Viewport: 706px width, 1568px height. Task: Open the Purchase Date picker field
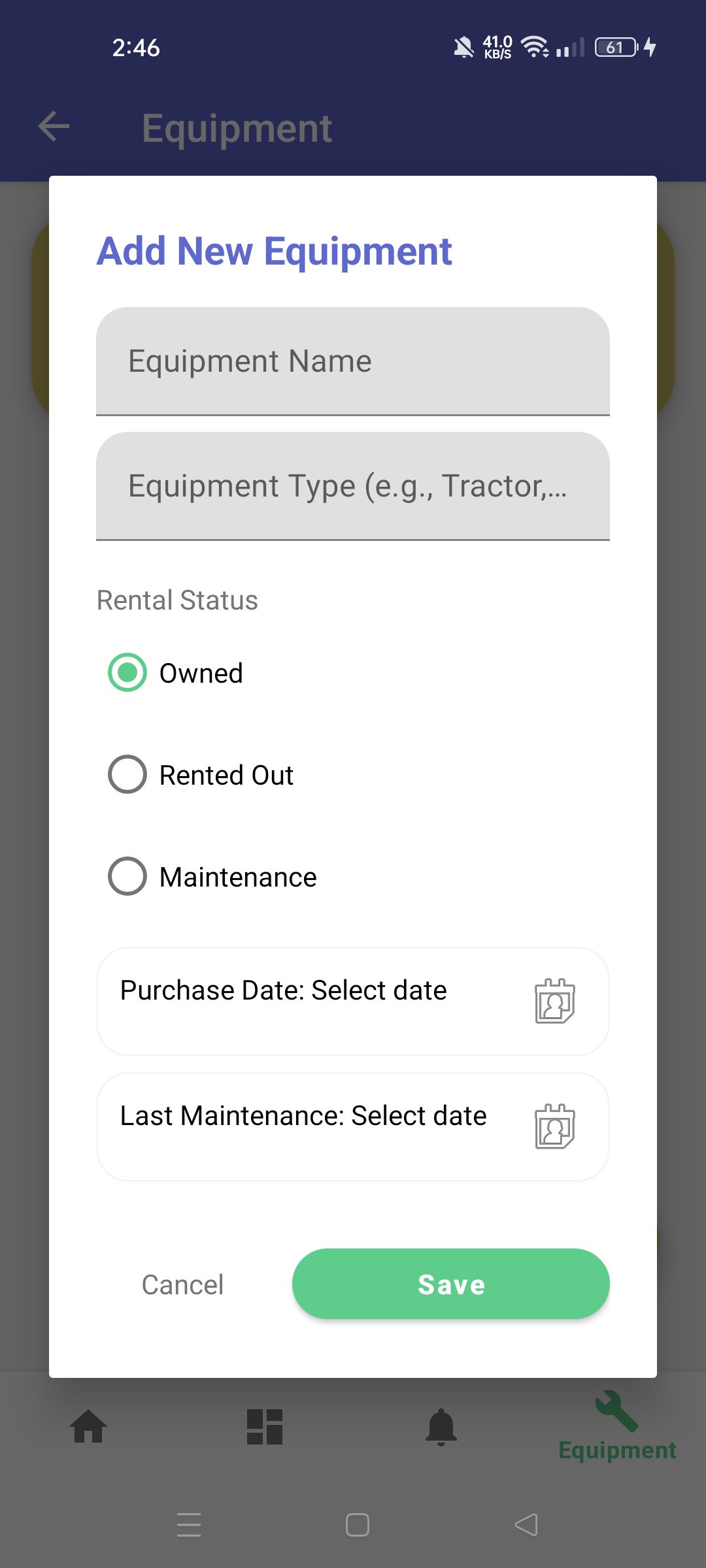click(x=314, y=1001)
